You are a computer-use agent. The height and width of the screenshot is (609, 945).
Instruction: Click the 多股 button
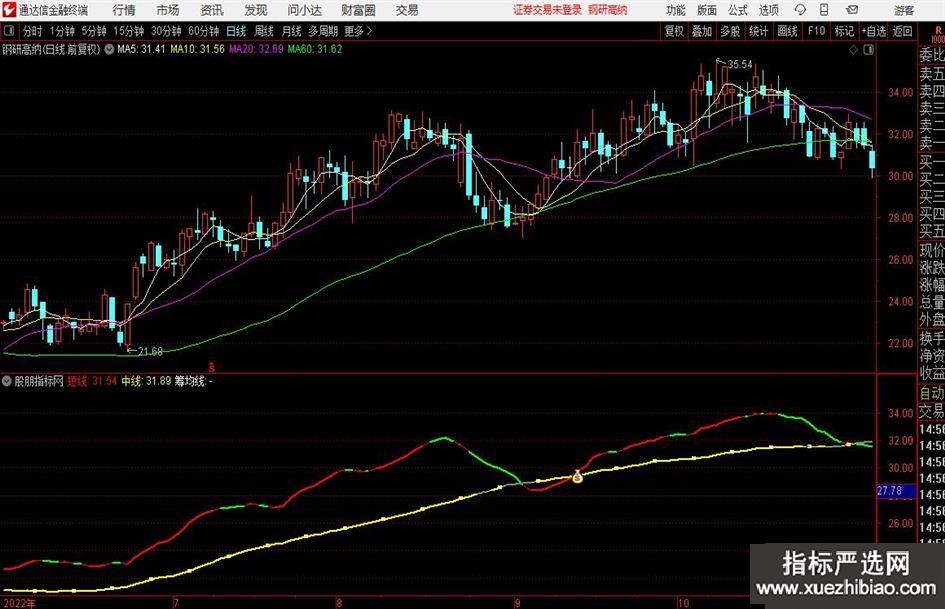tap(730, 31)
